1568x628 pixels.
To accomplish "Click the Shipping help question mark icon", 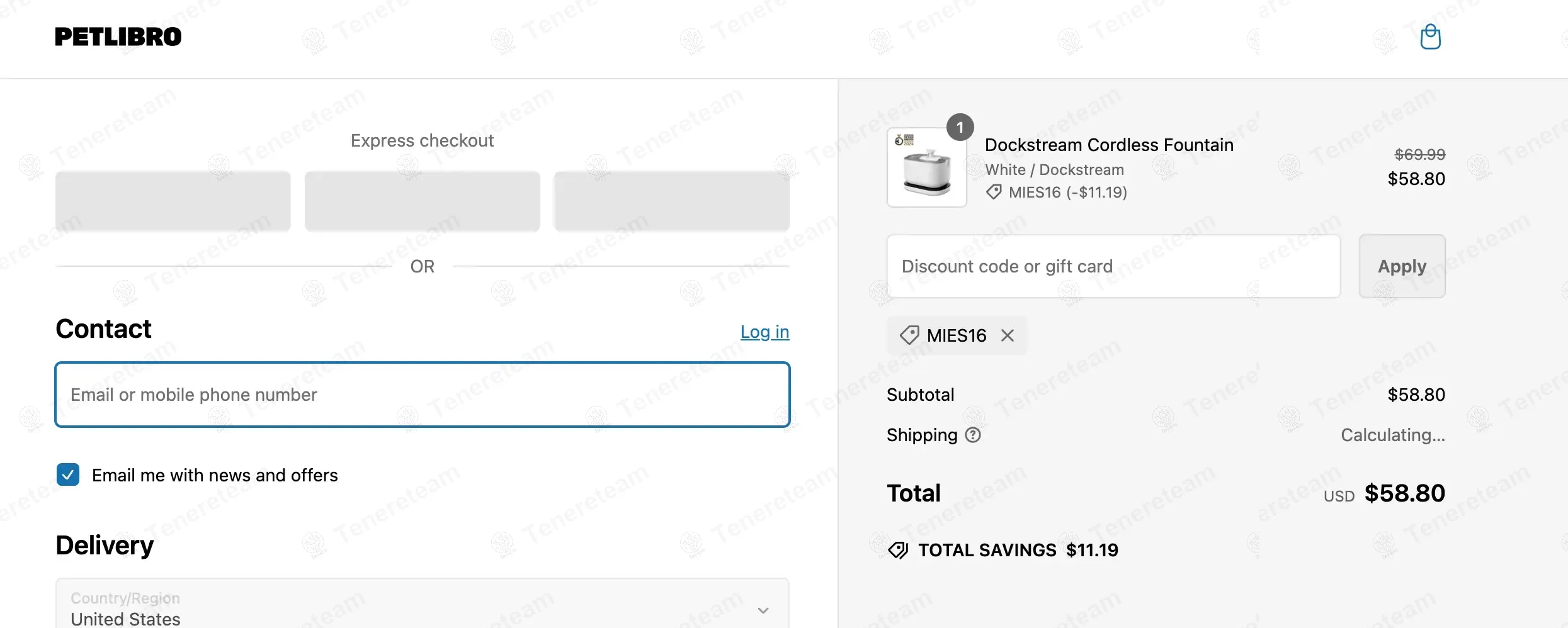I will [973, 435].
